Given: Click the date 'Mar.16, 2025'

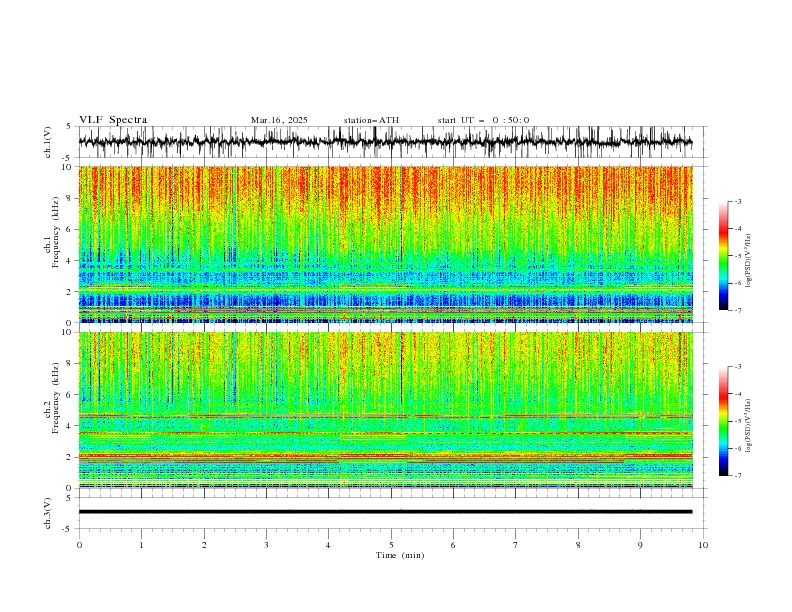Looking at the screenshot, I should pos(279,120).
